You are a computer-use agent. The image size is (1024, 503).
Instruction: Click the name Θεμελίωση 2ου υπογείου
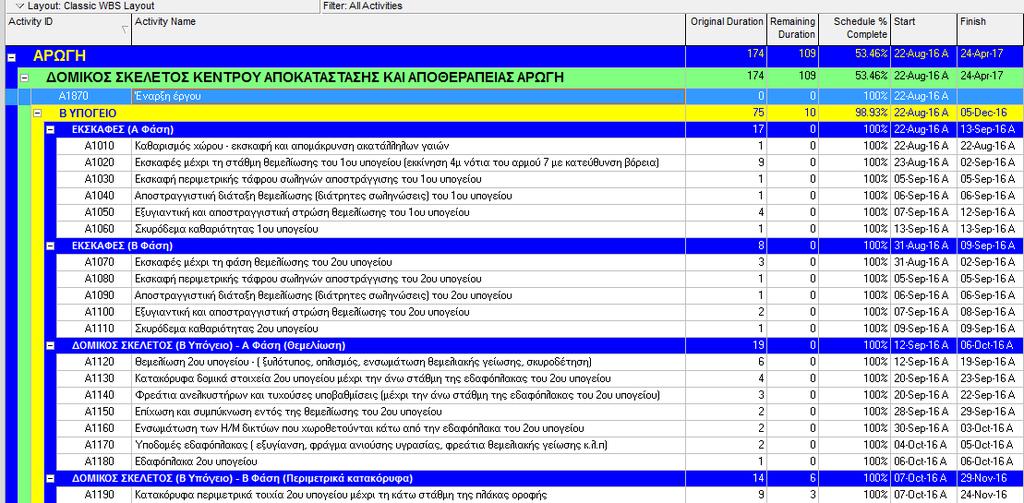point(363,362)
